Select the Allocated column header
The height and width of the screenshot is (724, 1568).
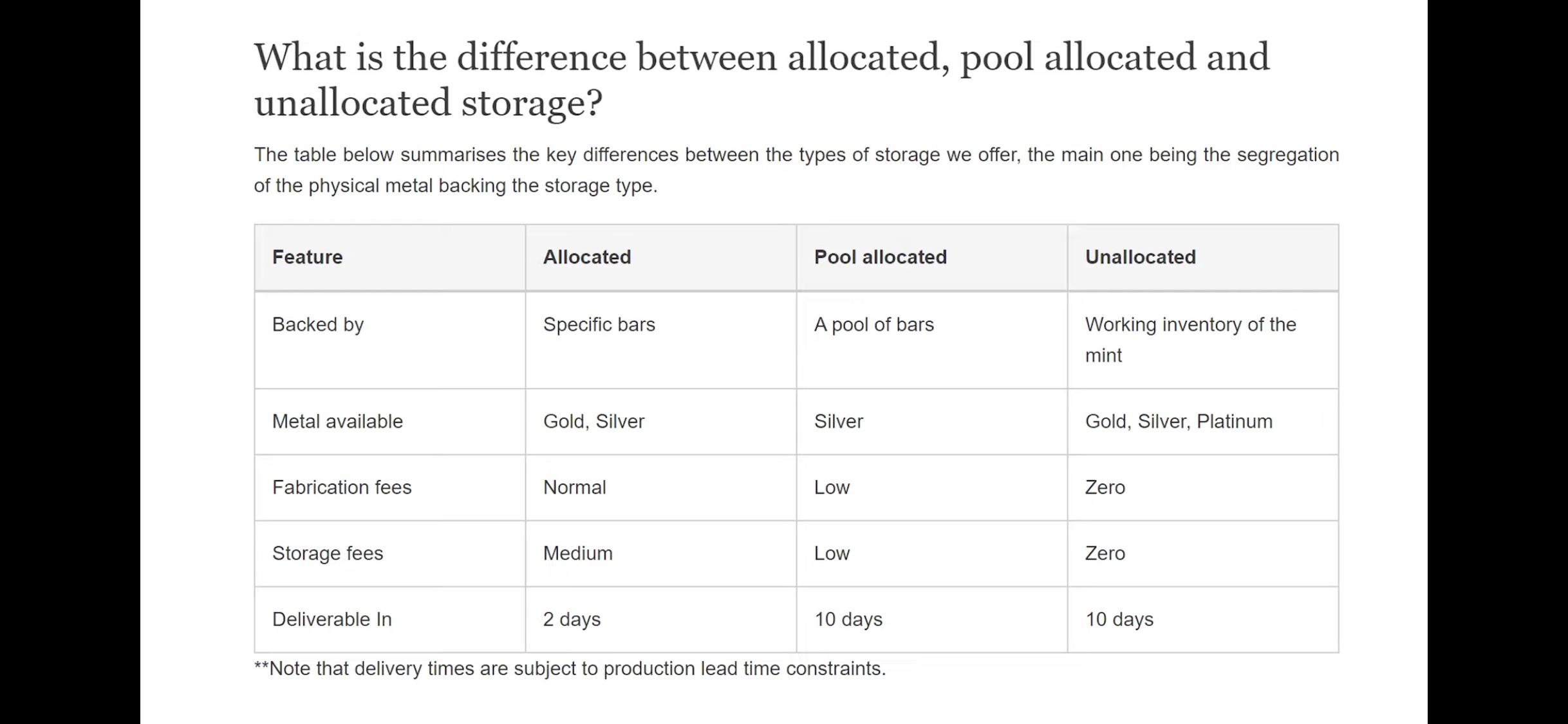[x=586, y=257]
